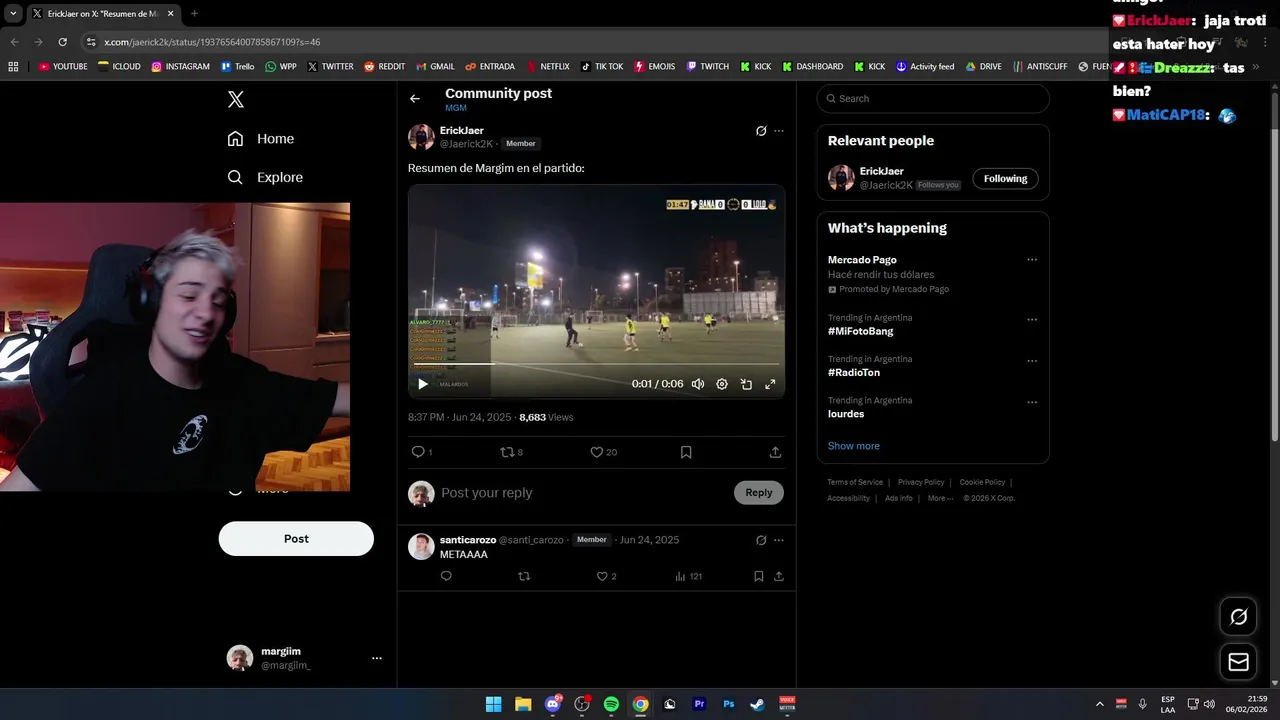Open more options for #RadioTon trend
This screenshot has height=720, width=1280.
(1032, 361)
